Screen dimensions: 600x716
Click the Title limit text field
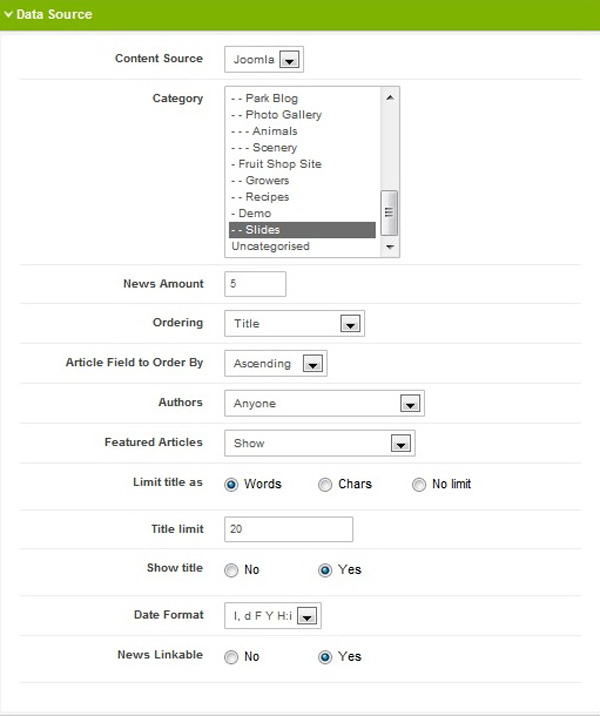pyautogui.click(x=290, y=529)
